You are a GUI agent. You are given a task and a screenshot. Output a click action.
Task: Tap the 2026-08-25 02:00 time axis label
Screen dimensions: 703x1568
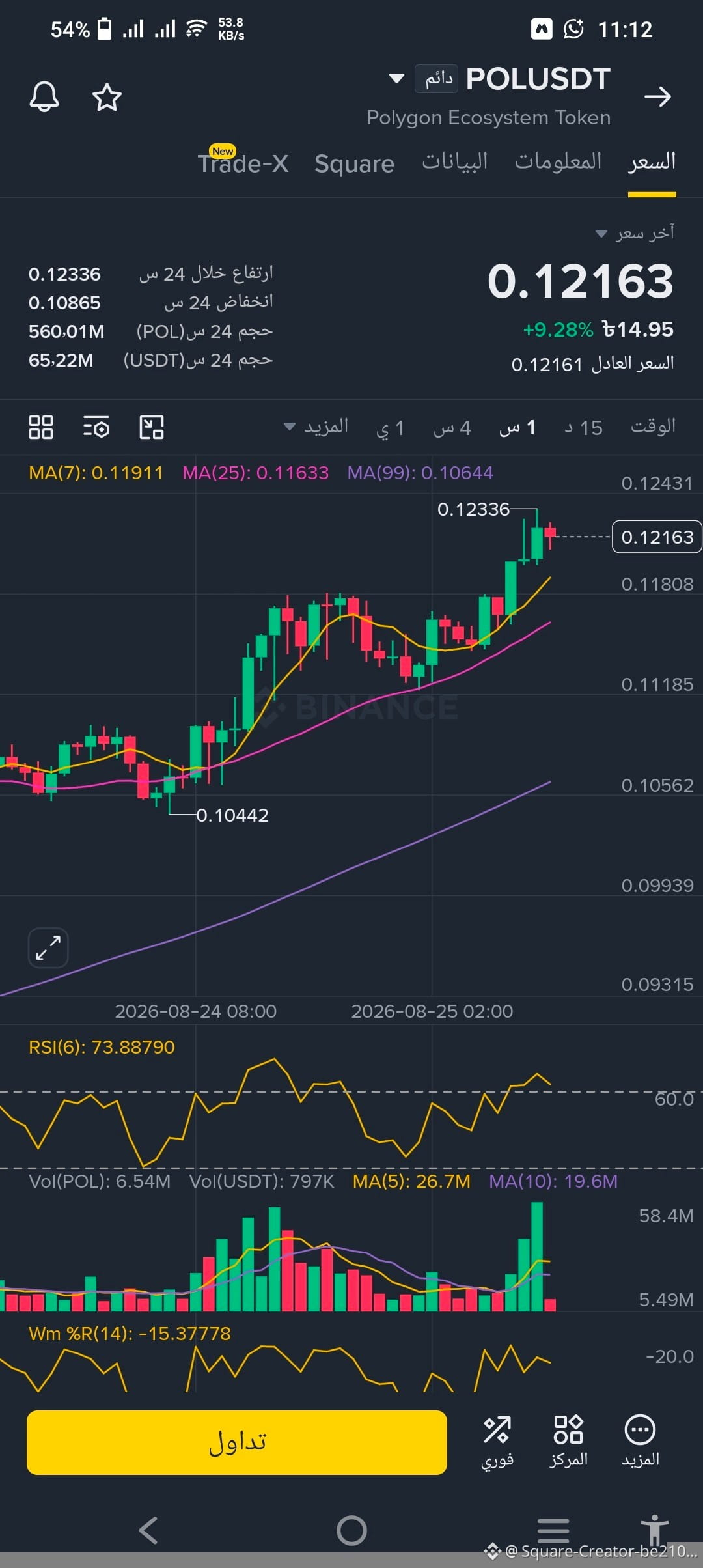click(x=432, y=1011)
